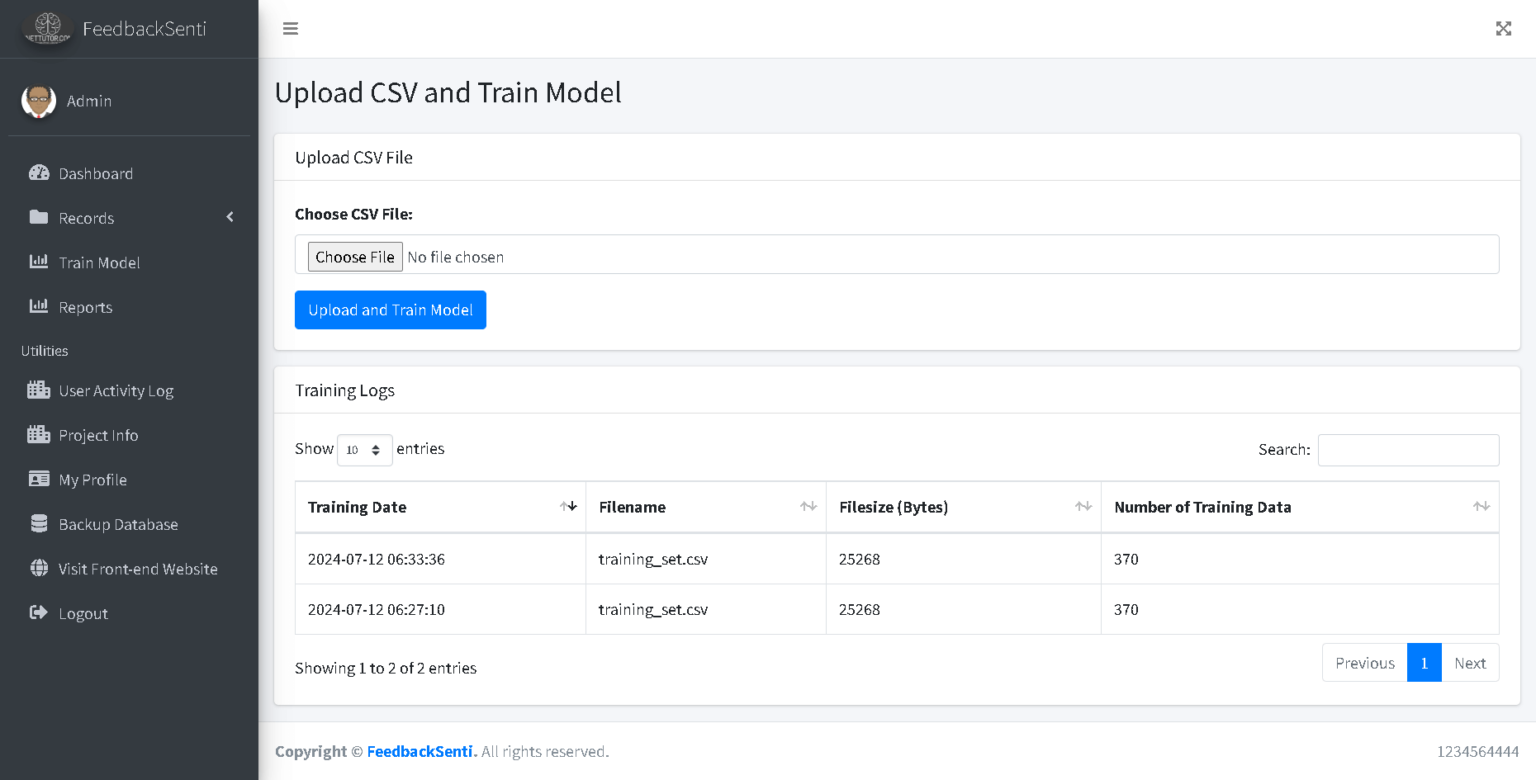Go to page 1 in pagination
1536x780 pixels.
[x=1424, y=662]
